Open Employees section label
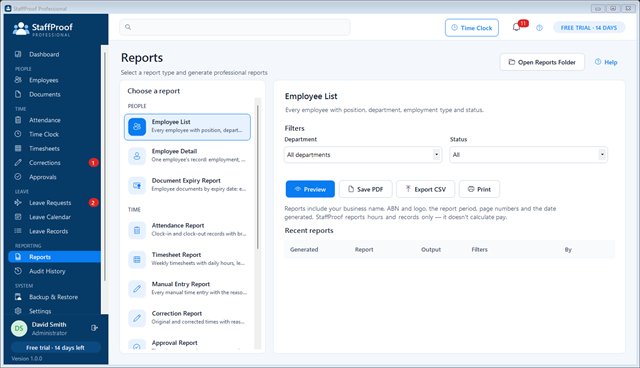Viewport: 640px width, 368px height. tap(44, 80)
